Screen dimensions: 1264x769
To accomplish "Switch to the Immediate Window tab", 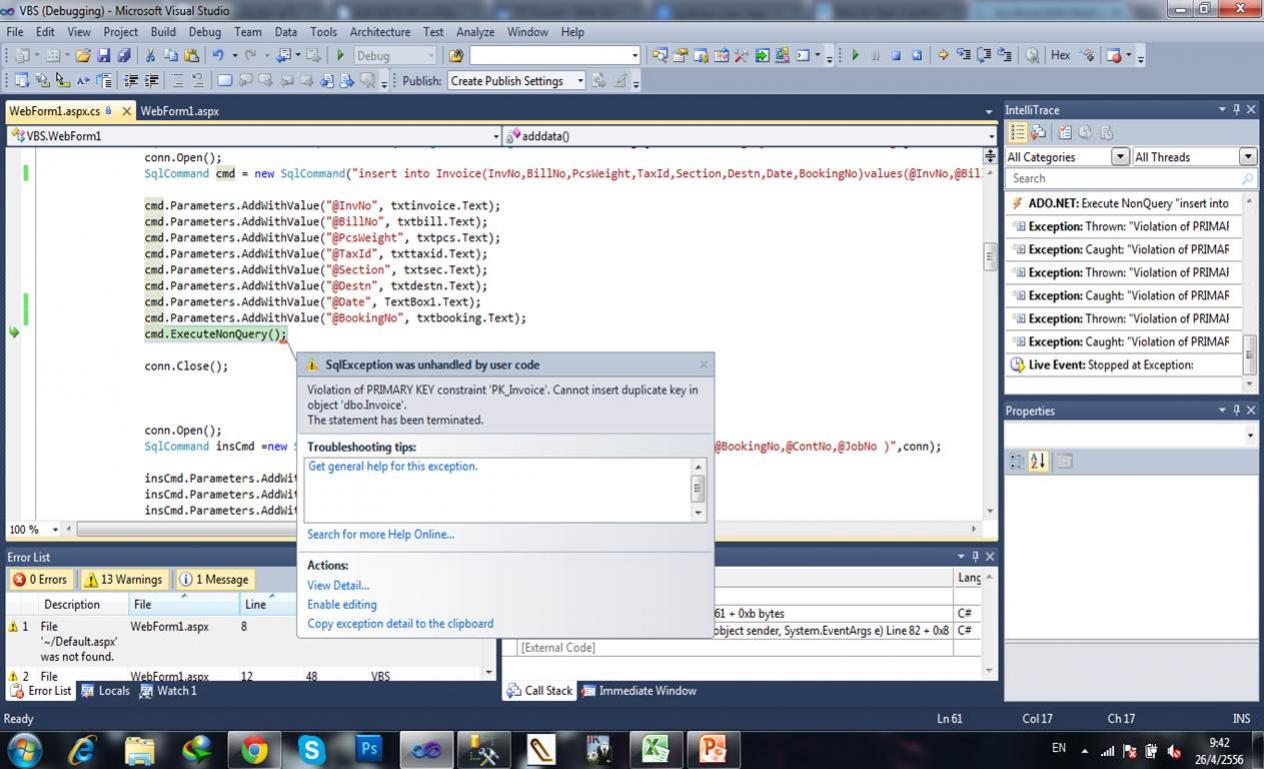I will [x=638, y=691].
